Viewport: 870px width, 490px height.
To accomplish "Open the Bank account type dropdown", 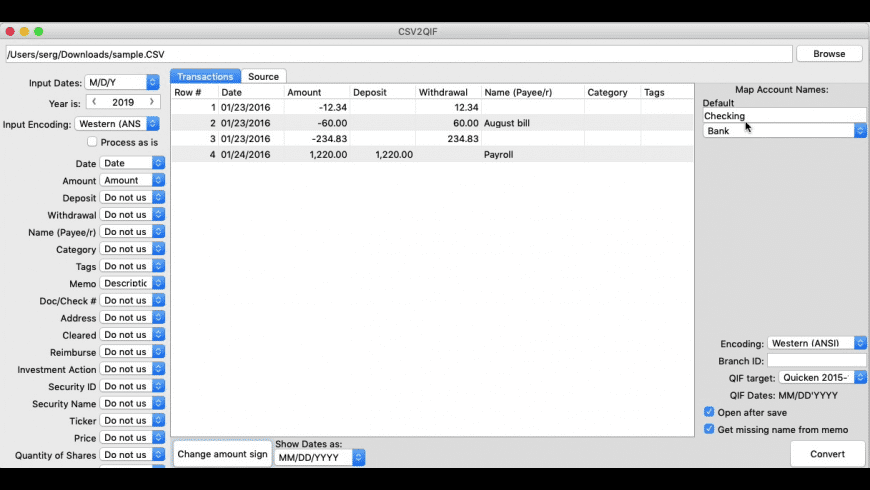I will [x=784, y=131].
